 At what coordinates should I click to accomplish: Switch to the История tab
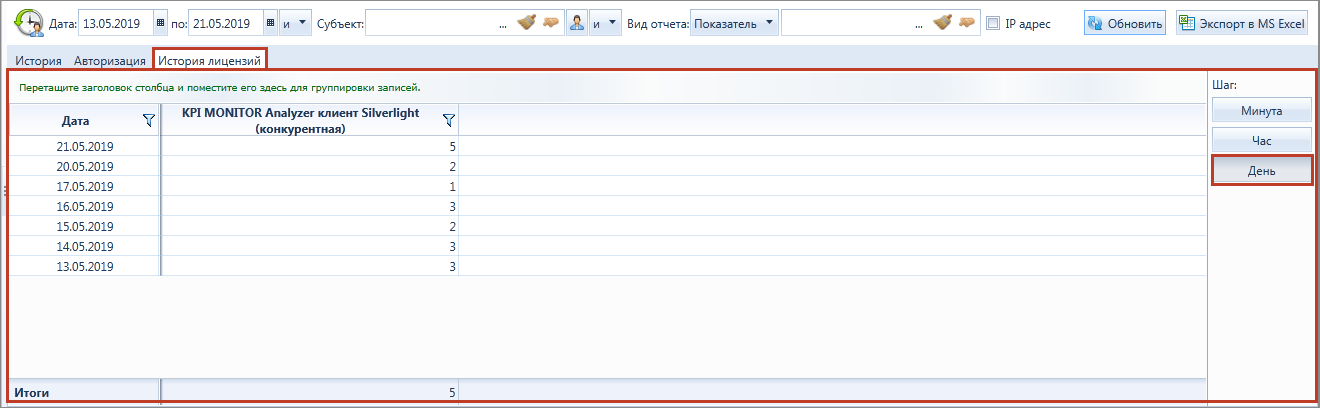coord(38,60)
